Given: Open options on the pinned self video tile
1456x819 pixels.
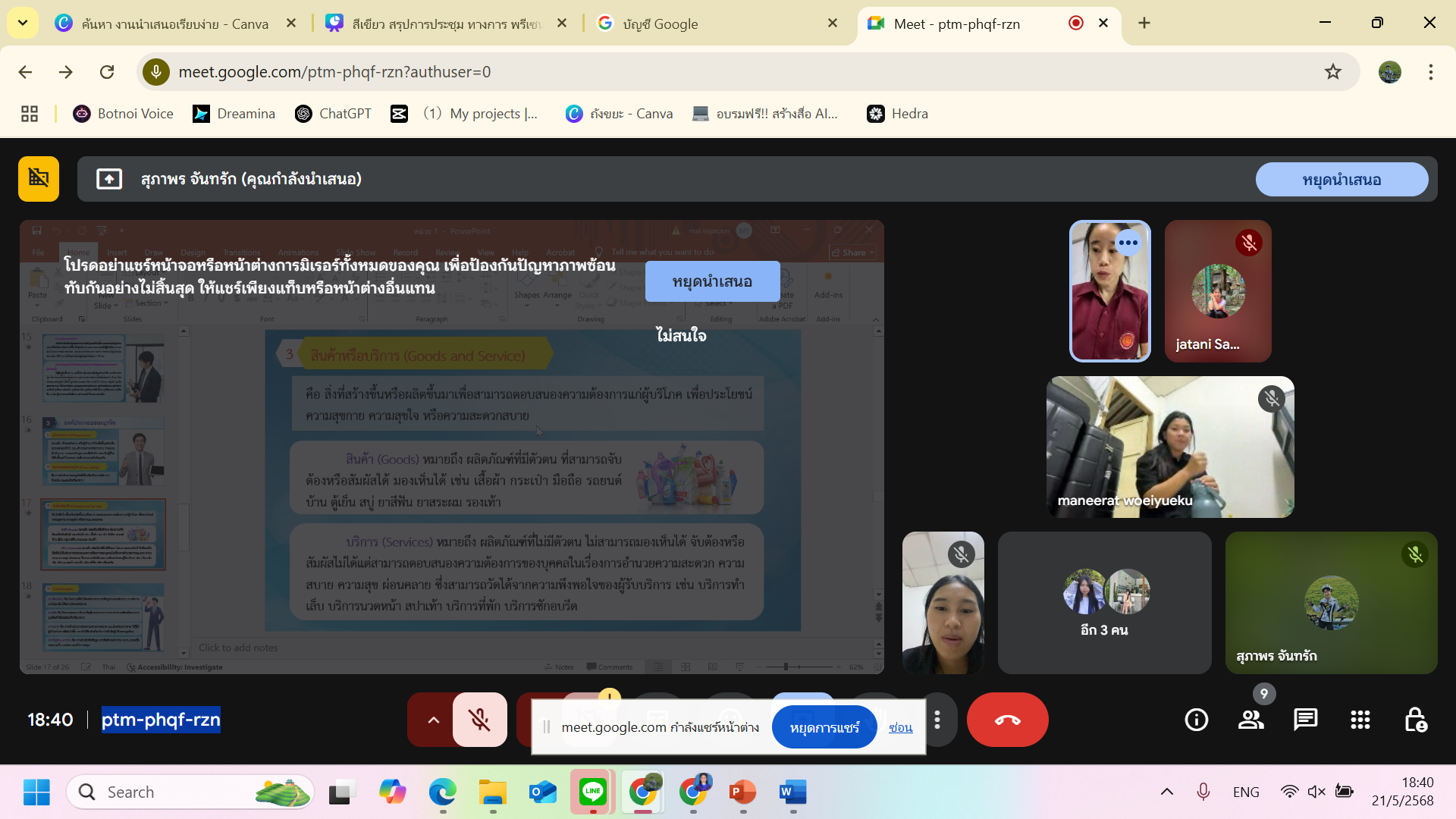Looking at the screenshot, I should [1128, 243].
